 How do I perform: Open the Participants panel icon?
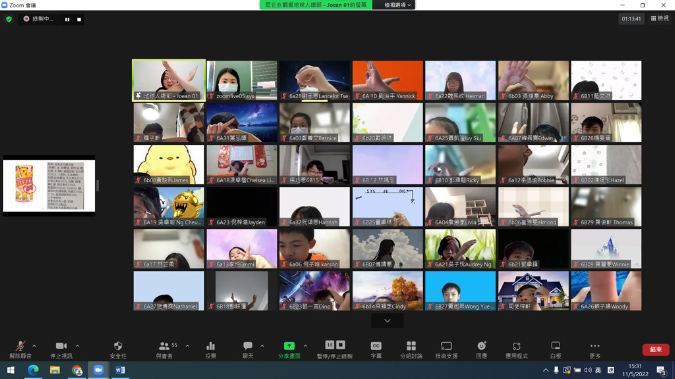tap(164, 349)
